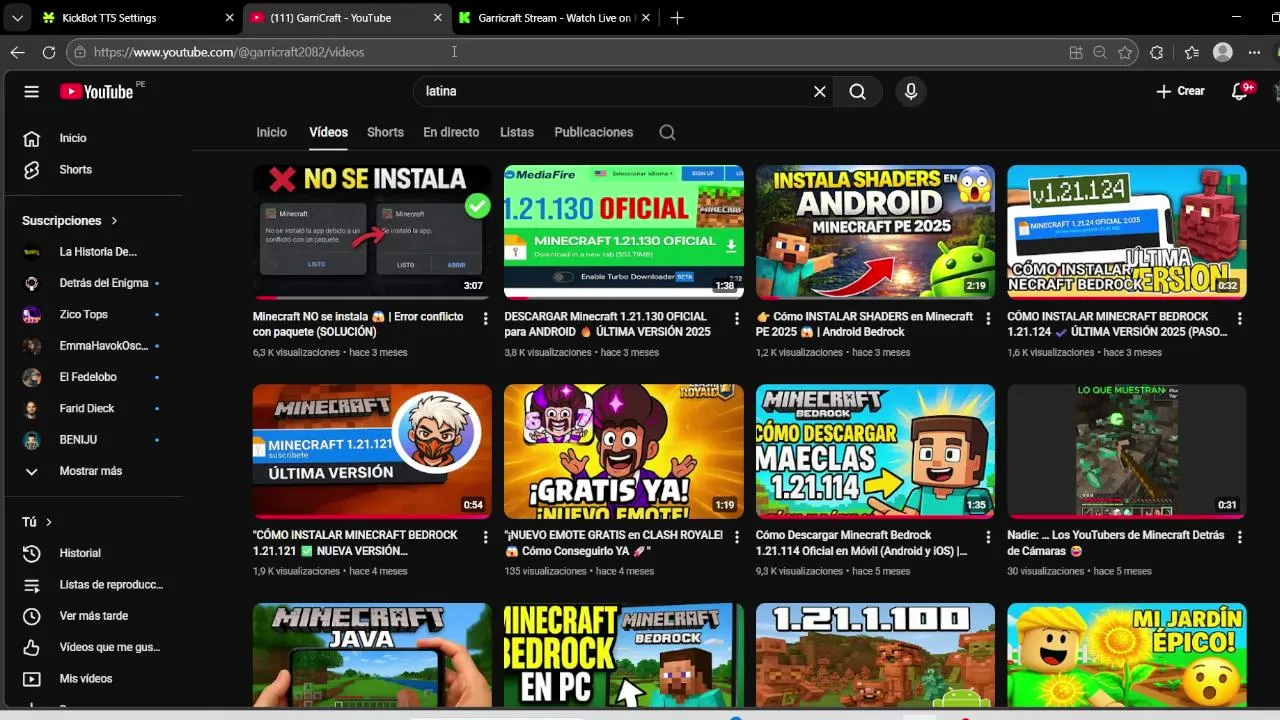Clear the search text with the X
The image size is (1280, 720).
pyautogui.click(x=820, y=91)
